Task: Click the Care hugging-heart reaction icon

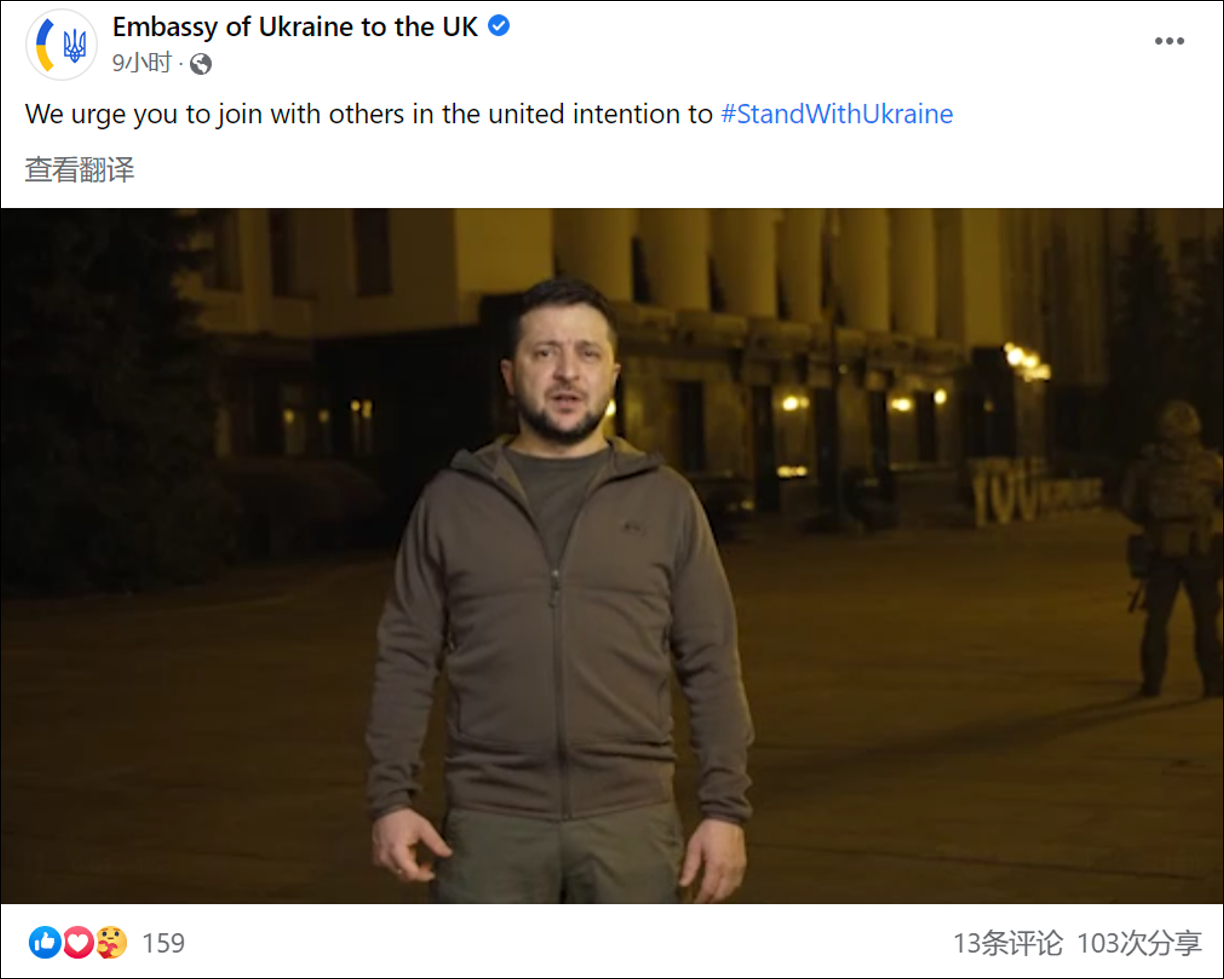Action: pos(111,942)
